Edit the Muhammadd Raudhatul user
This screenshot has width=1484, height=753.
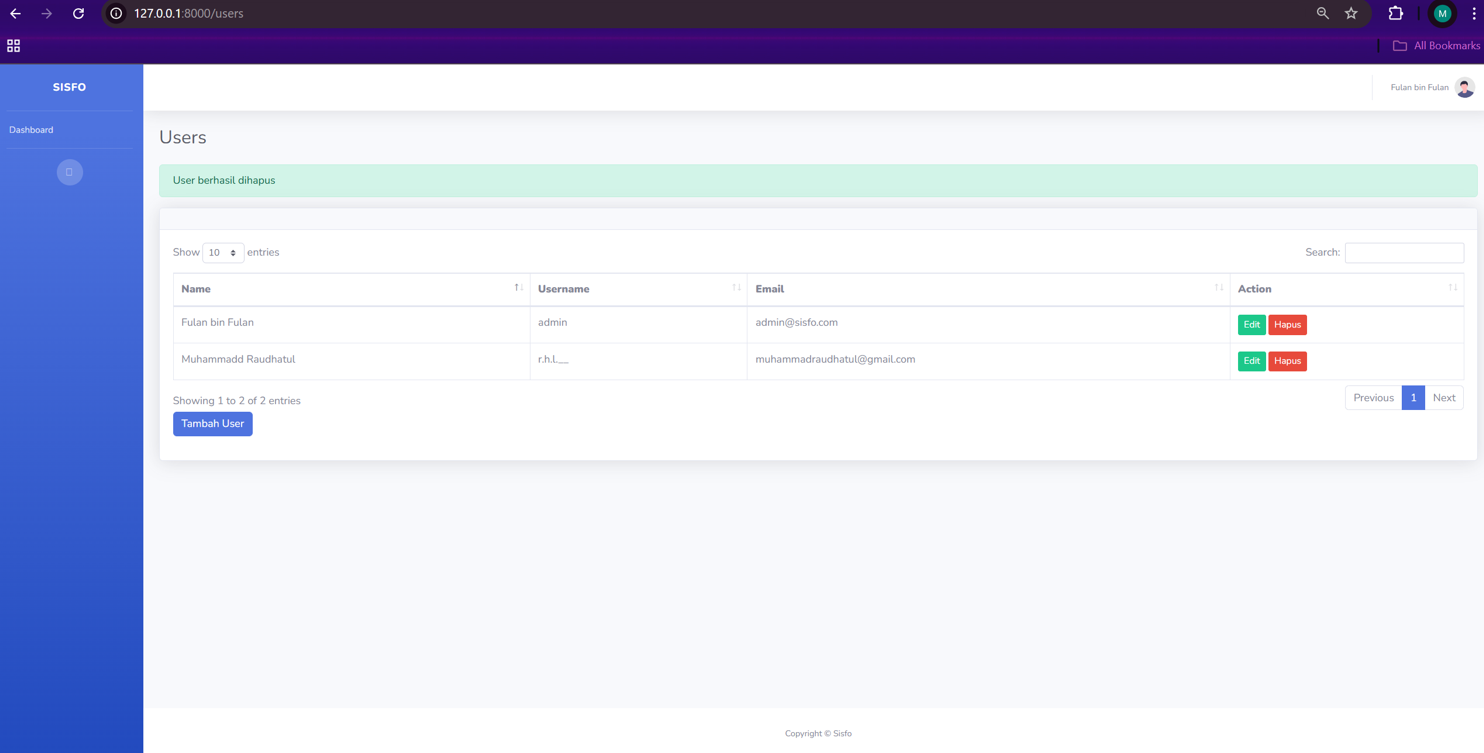coord(1251,361)
